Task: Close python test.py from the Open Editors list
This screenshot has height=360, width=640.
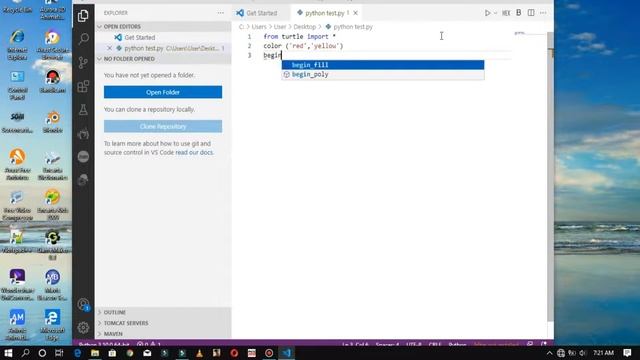Action: point(109,48)
